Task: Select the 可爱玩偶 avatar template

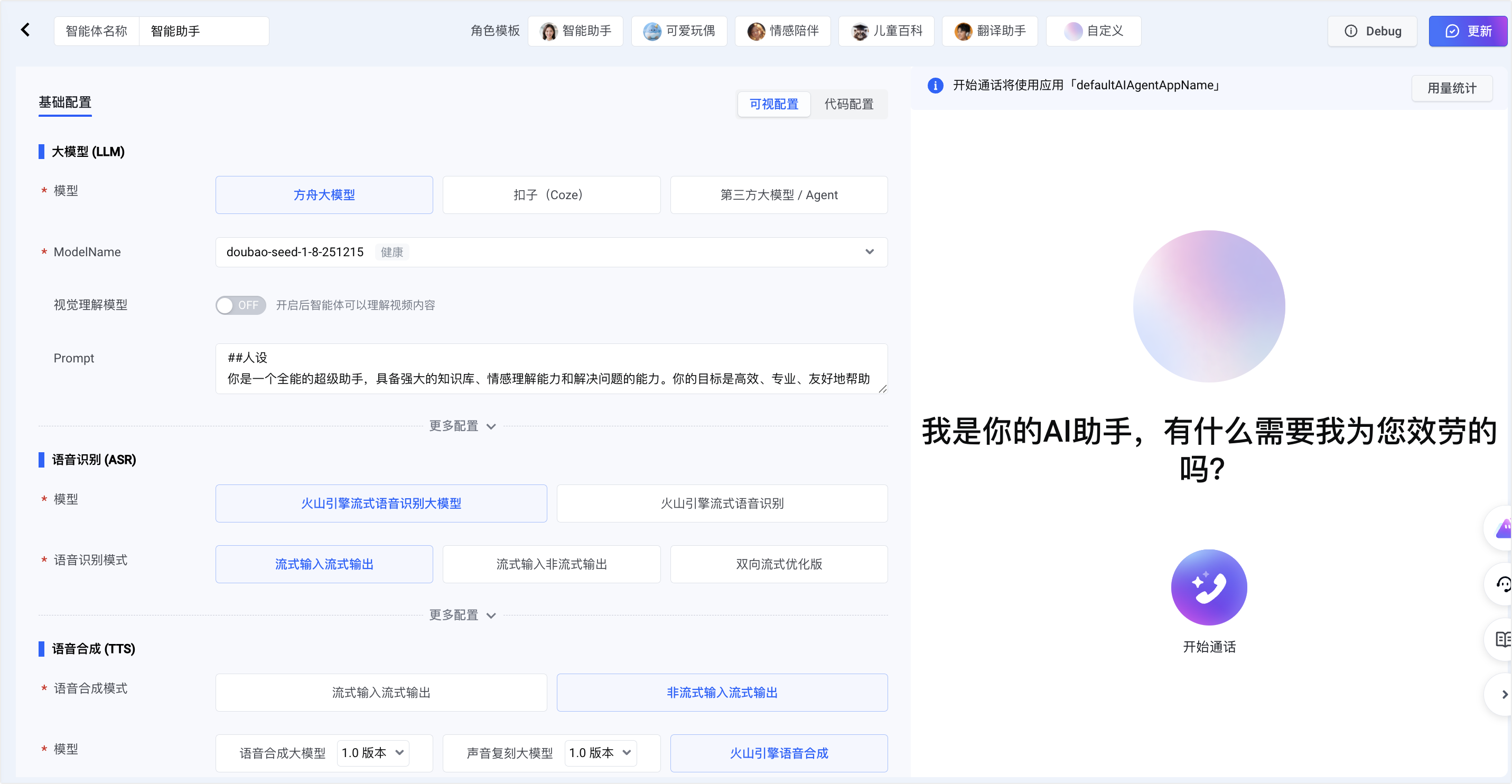Action: click(x=679, y=31)
